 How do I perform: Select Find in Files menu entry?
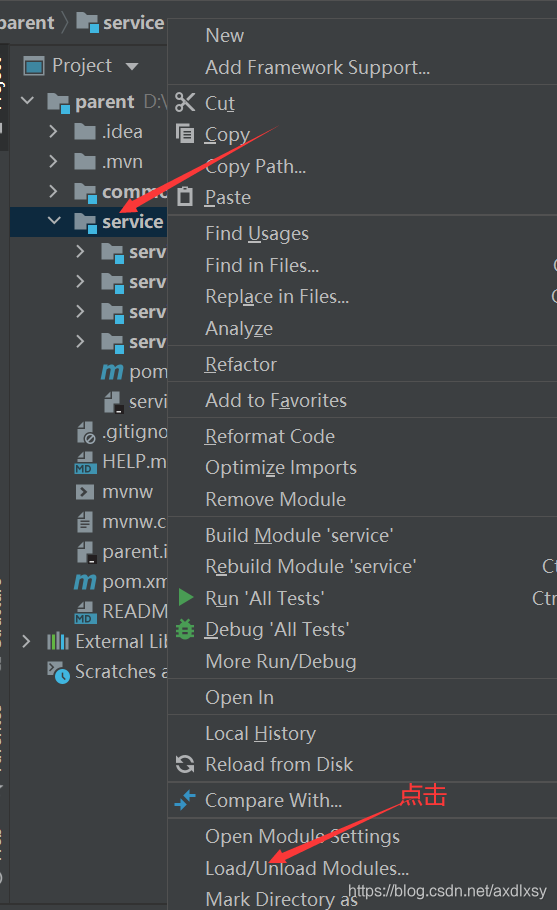click(x=262, y=265)
